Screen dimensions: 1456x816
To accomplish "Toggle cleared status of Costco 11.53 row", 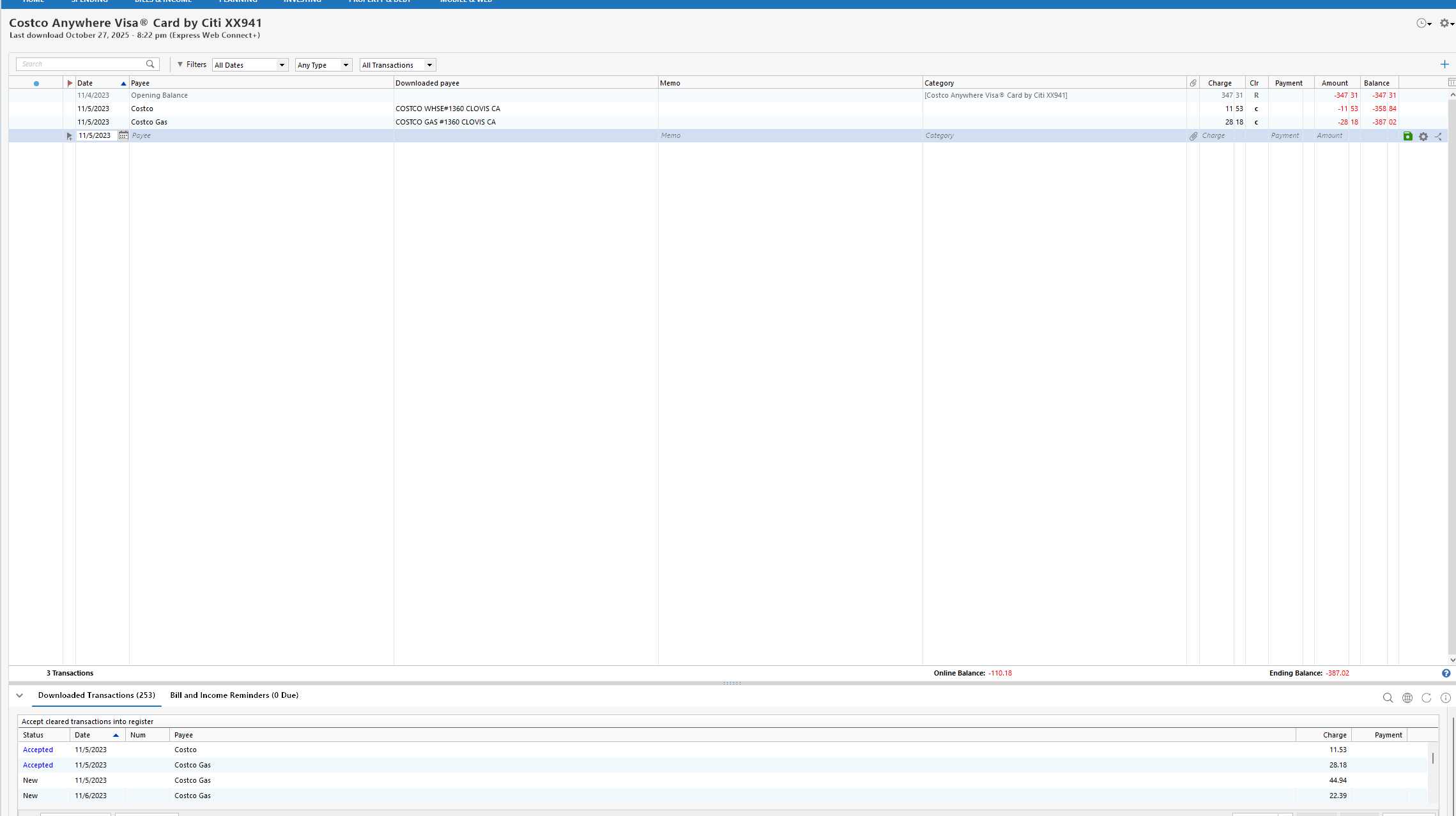I will 1256,109.
